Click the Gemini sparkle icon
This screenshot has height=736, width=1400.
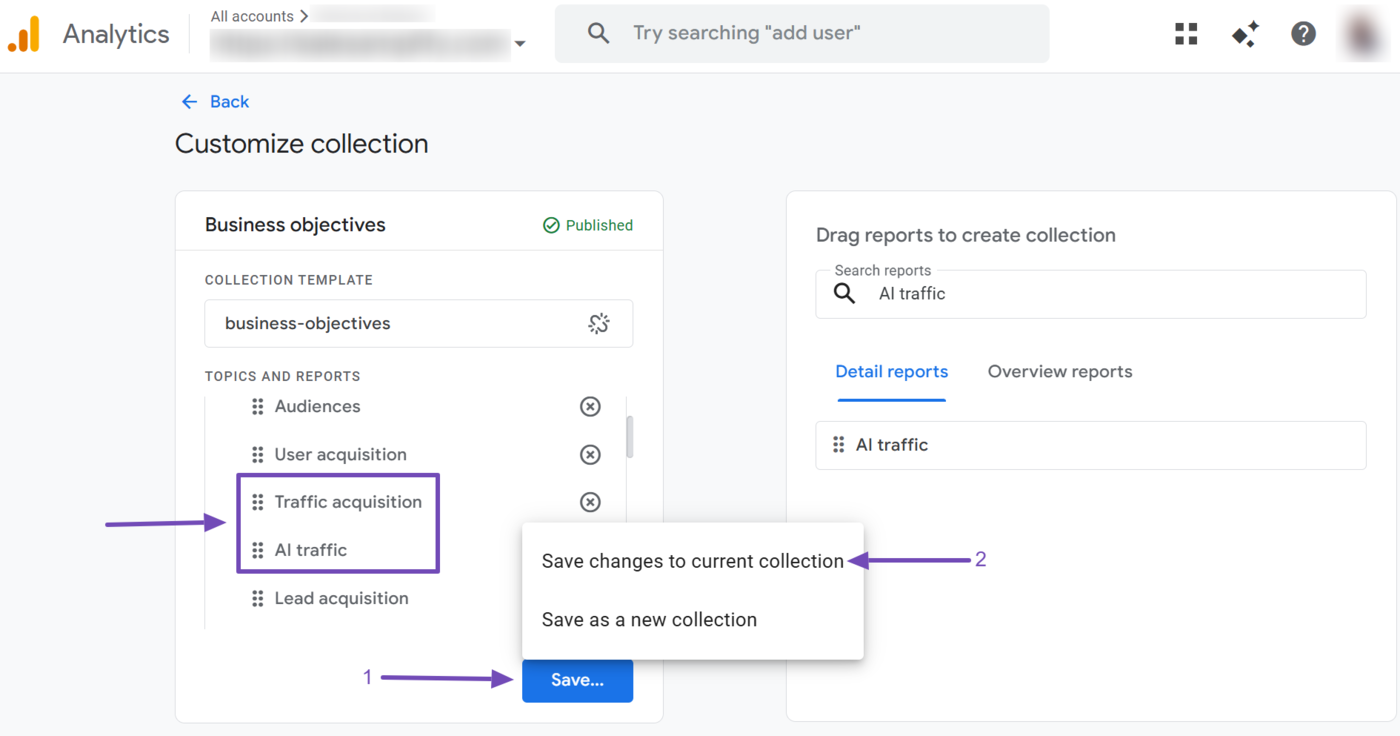(x=1244, y=33)
